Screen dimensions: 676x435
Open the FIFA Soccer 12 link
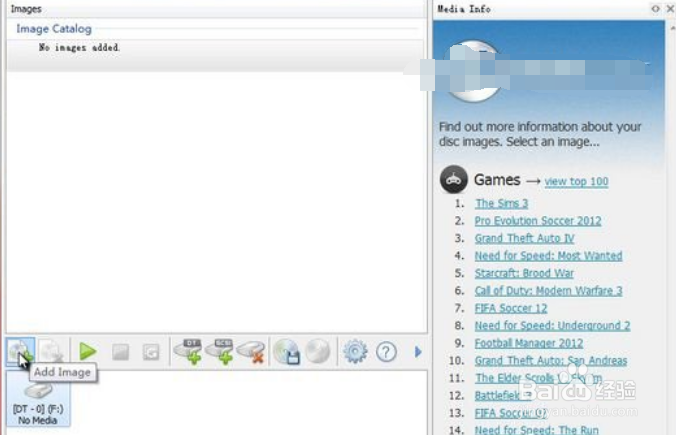(x=511, y=308)
